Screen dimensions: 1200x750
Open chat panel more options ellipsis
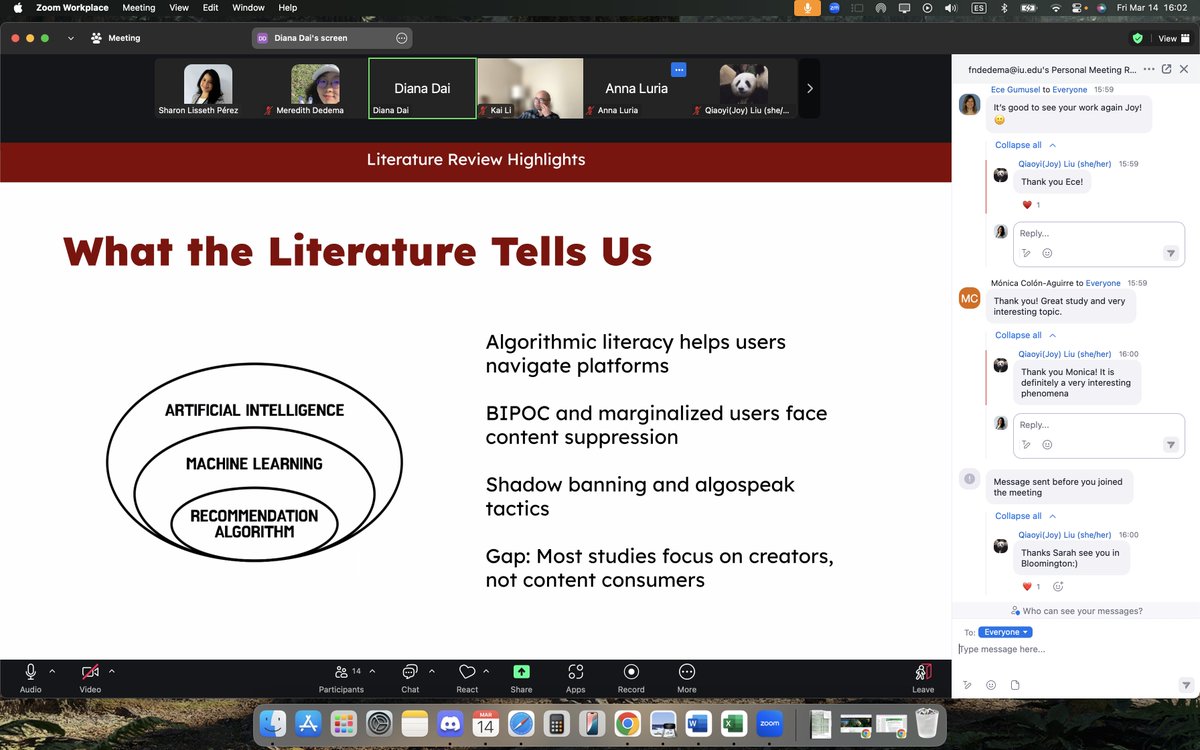(x=1149, y=70)
